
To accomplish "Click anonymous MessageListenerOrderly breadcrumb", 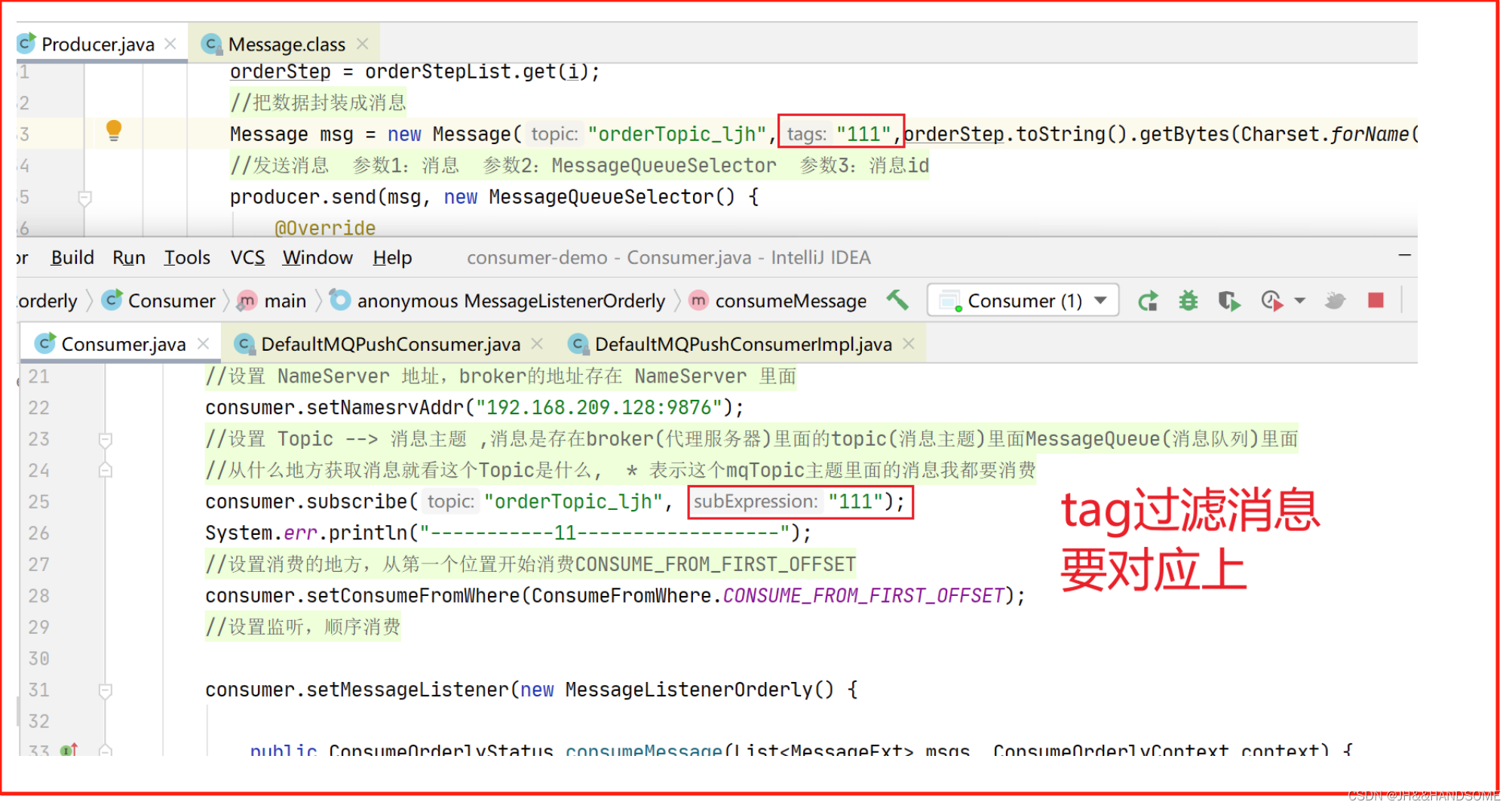I will click(x=498, y=300).
